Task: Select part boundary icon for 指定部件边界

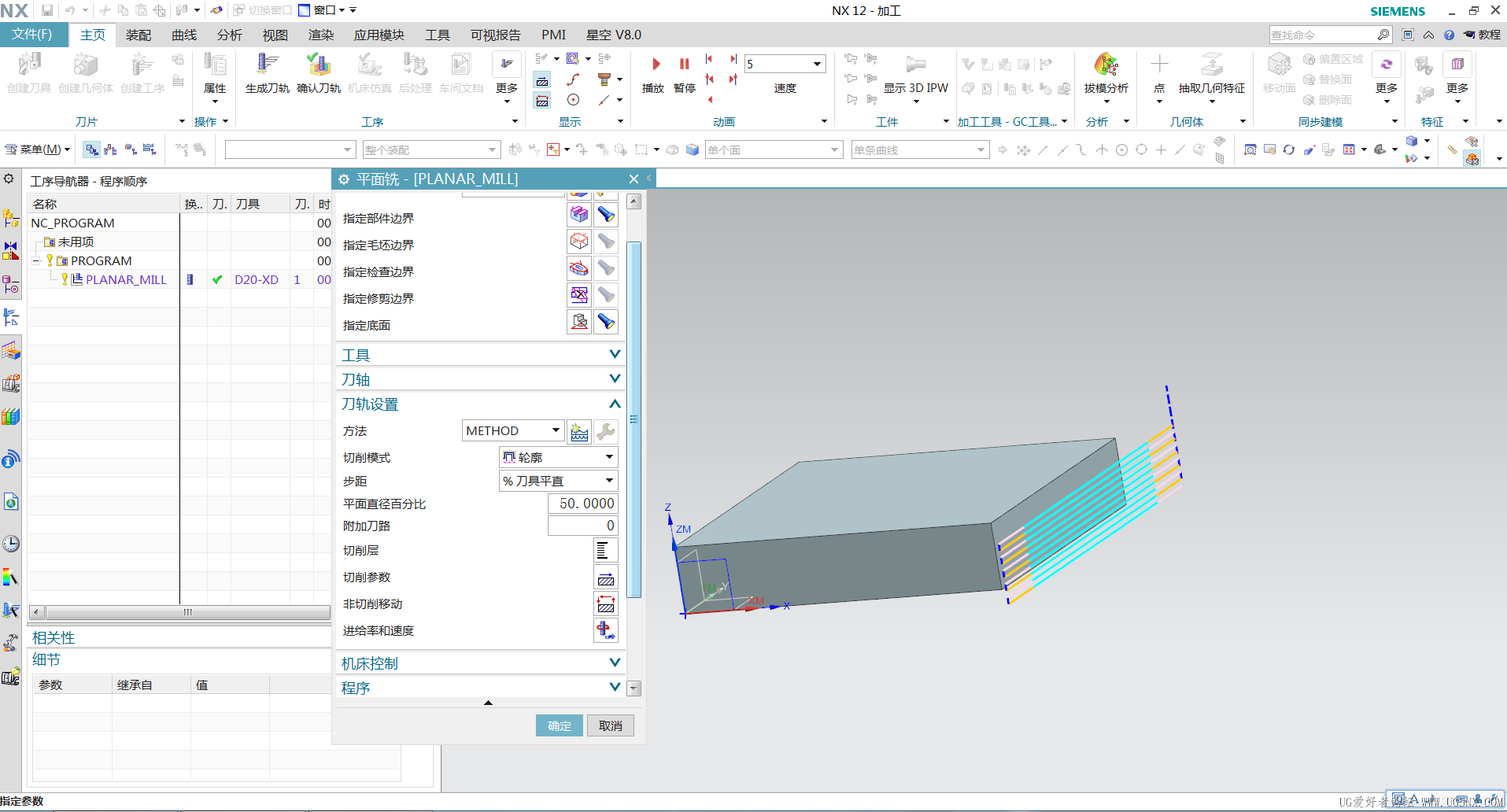Action: (579, 214)
